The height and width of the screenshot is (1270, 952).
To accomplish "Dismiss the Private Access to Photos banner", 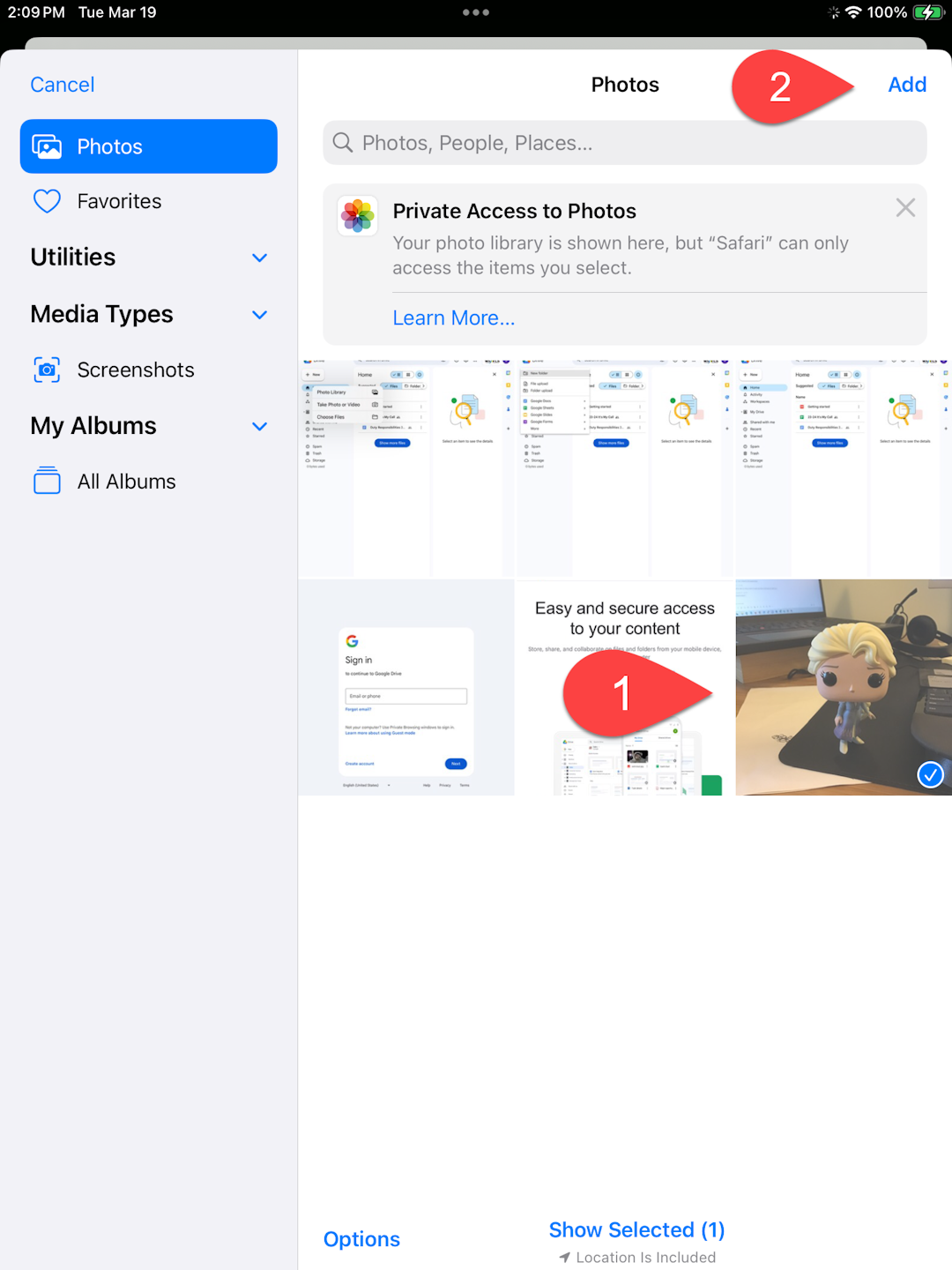I will (x=905, y=208).
